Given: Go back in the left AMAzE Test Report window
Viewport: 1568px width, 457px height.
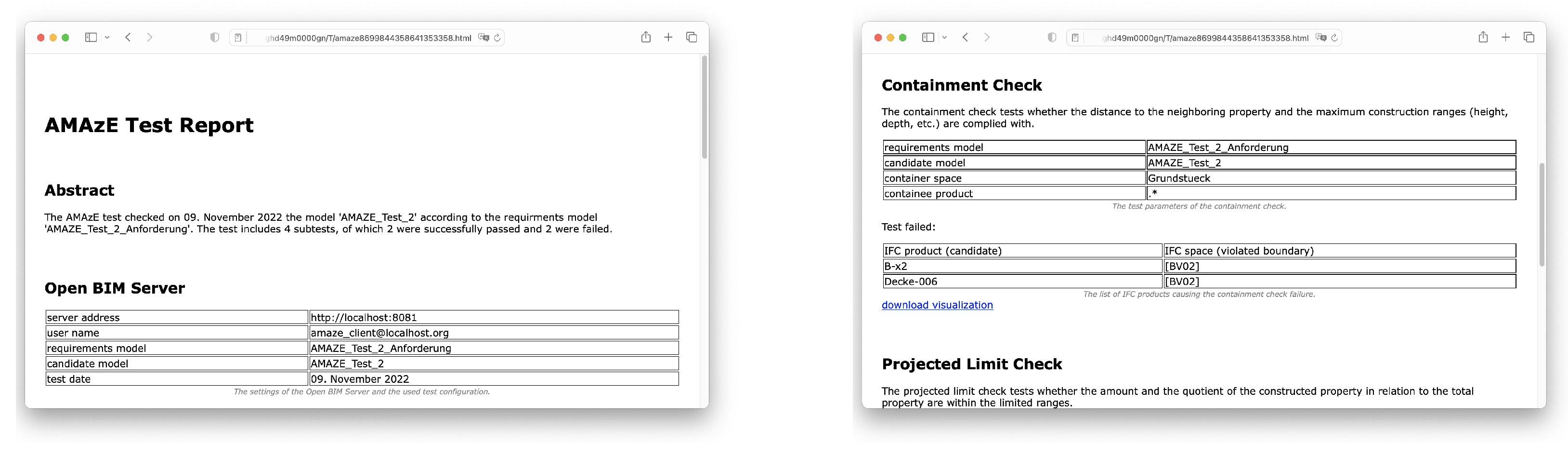Looking at the screenshot, I should (x=128, y=38).
